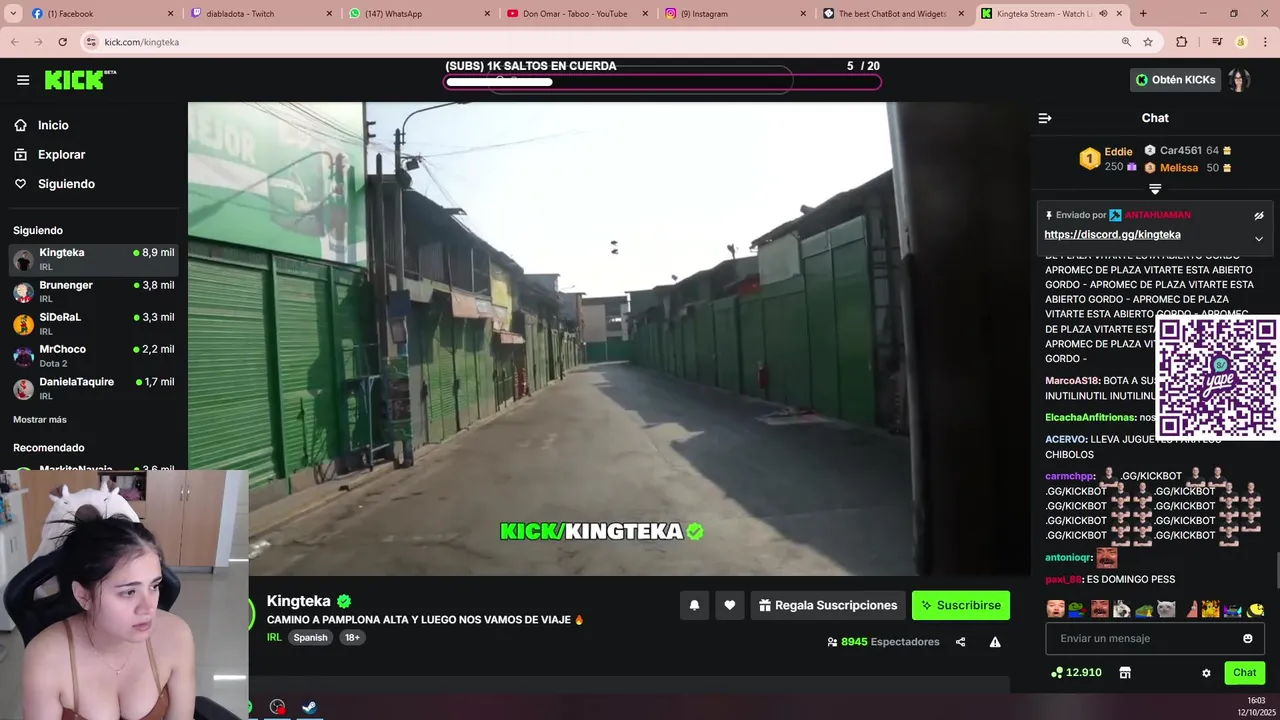Insert the Patrick Star emote

[1190, 609]
